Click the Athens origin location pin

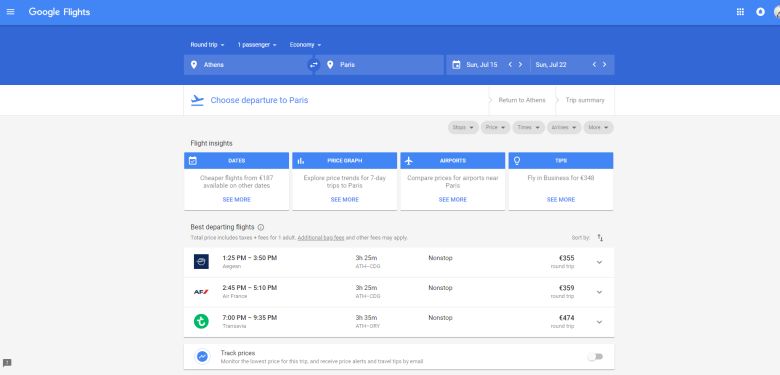pyautogui.click(x=194, y=65)
